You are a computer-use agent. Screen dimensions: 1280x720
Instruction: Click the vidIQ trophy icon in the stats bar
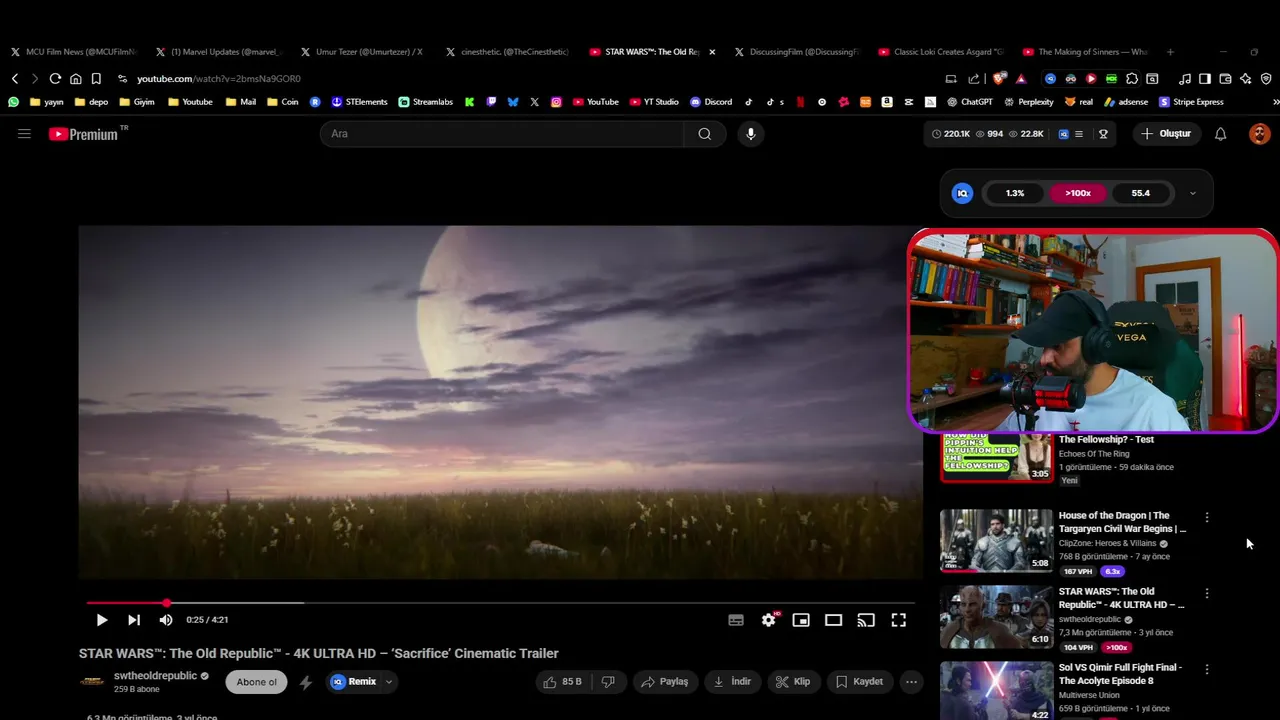1103,134
